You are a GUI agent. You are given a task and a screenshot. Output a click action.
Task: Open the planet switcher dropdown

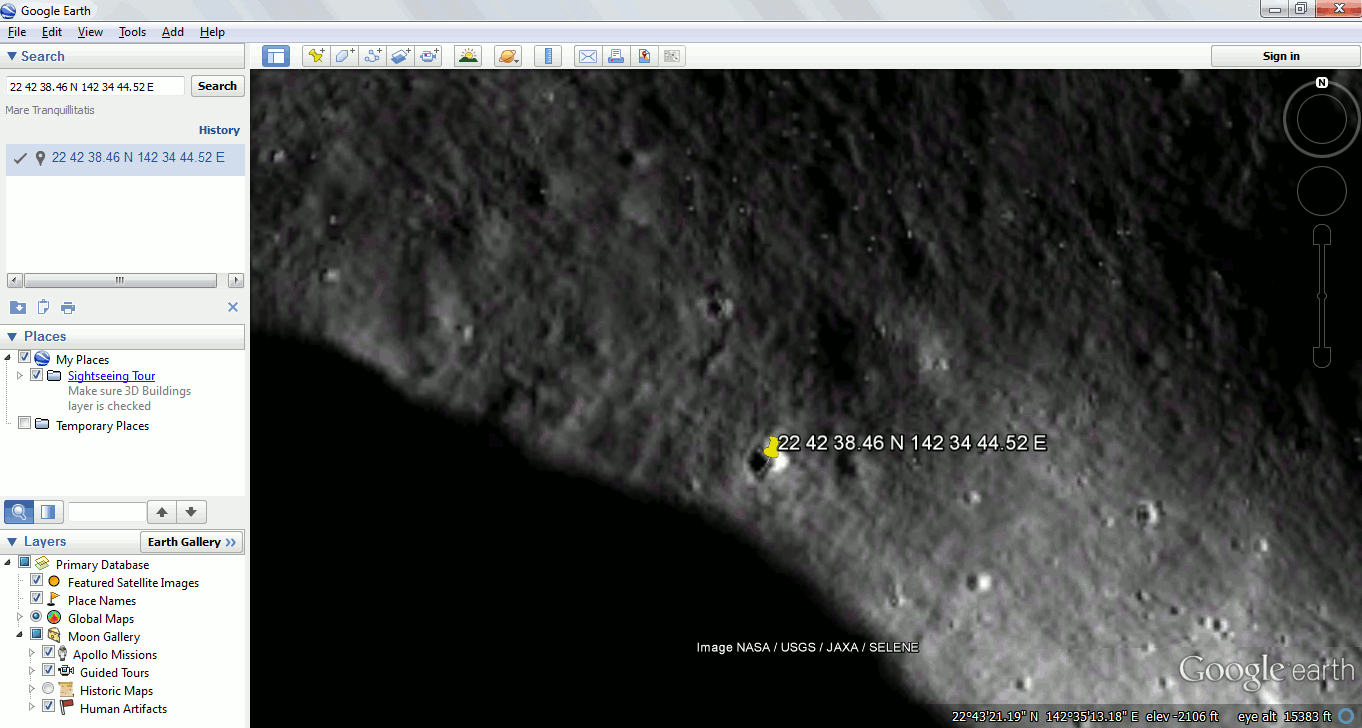click(508, 56)
